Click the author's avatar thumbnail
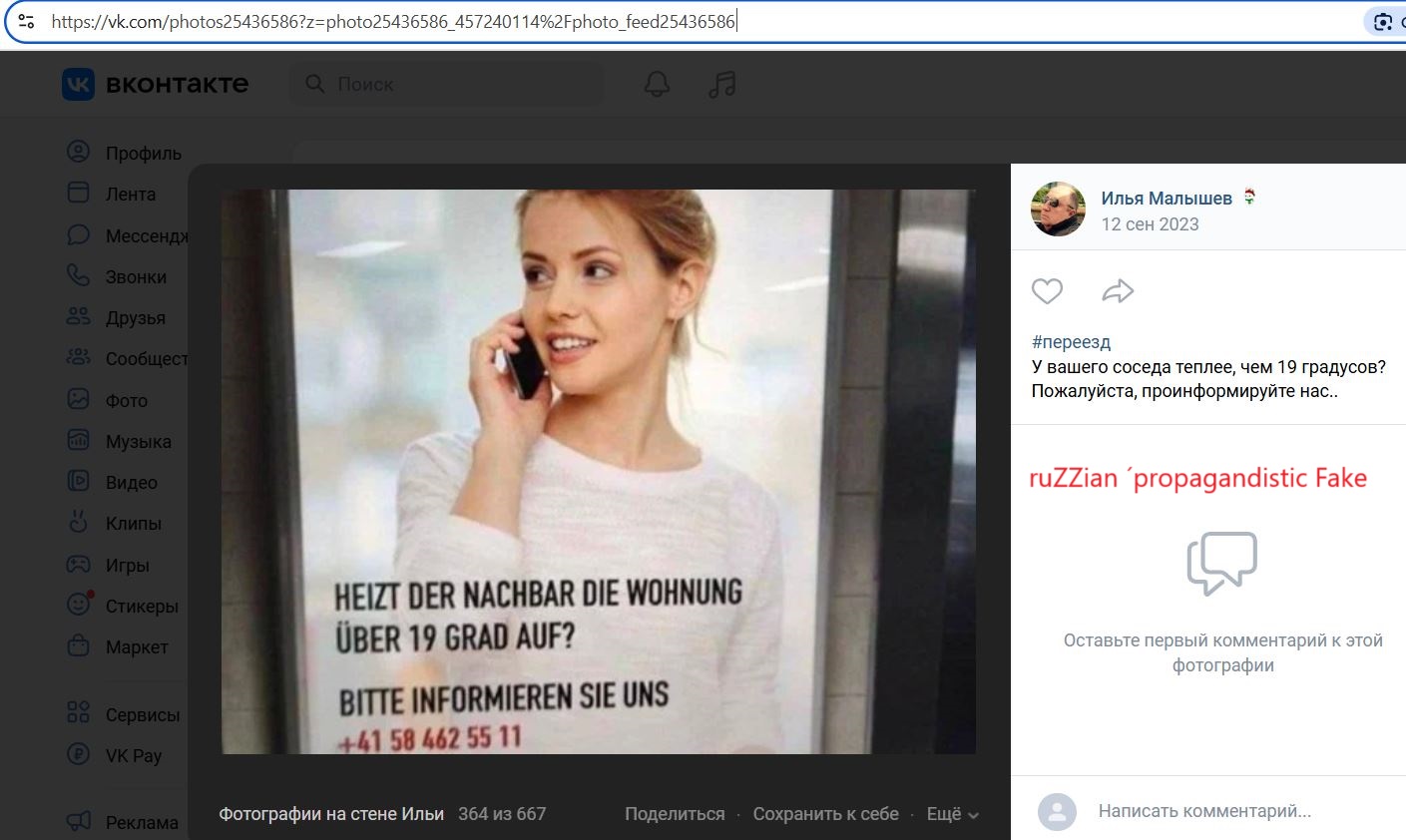 click(1058, 210)
